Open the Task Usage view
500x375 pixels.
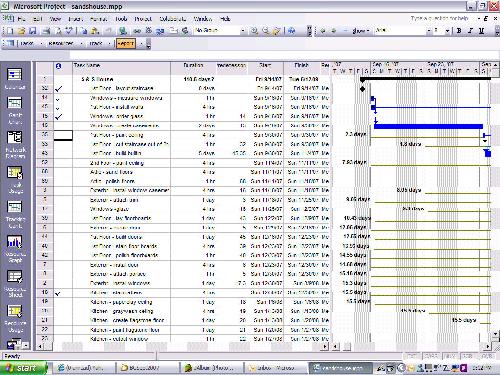tap(15, 180)
